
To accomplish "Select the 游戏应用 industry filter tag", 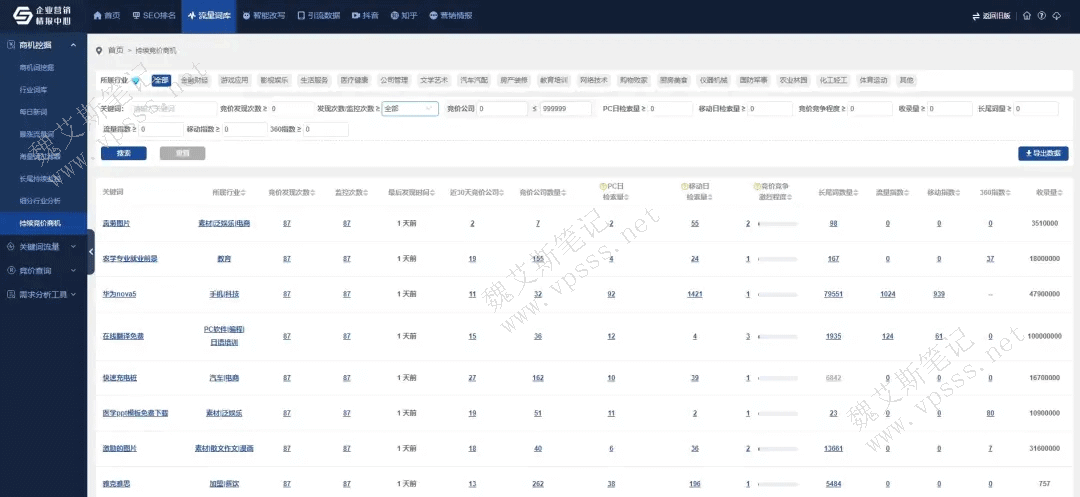I will pyautogui.click(x=233, y=80).
